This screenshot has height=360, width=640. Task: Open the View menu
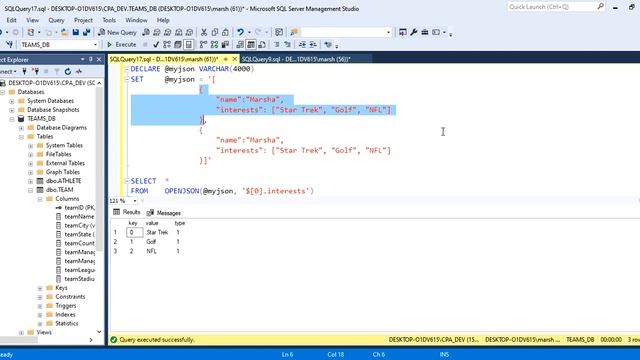33,20
